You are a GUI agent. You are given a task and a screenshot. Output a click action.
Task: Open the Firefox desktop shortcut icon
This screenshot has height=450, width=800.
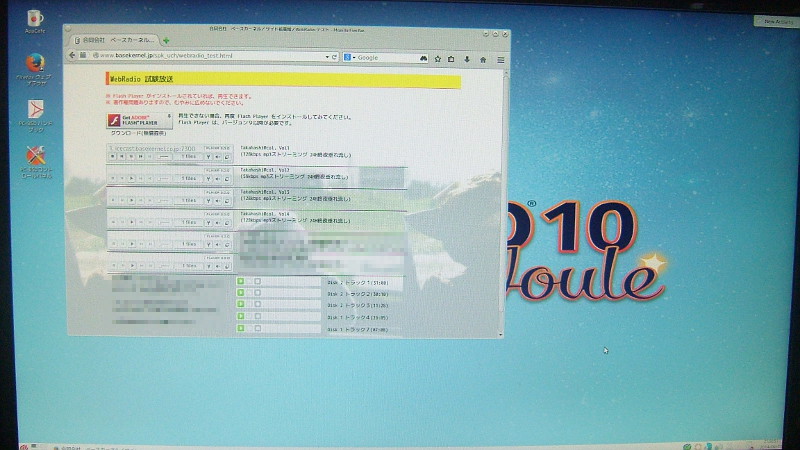click(37, 62)
